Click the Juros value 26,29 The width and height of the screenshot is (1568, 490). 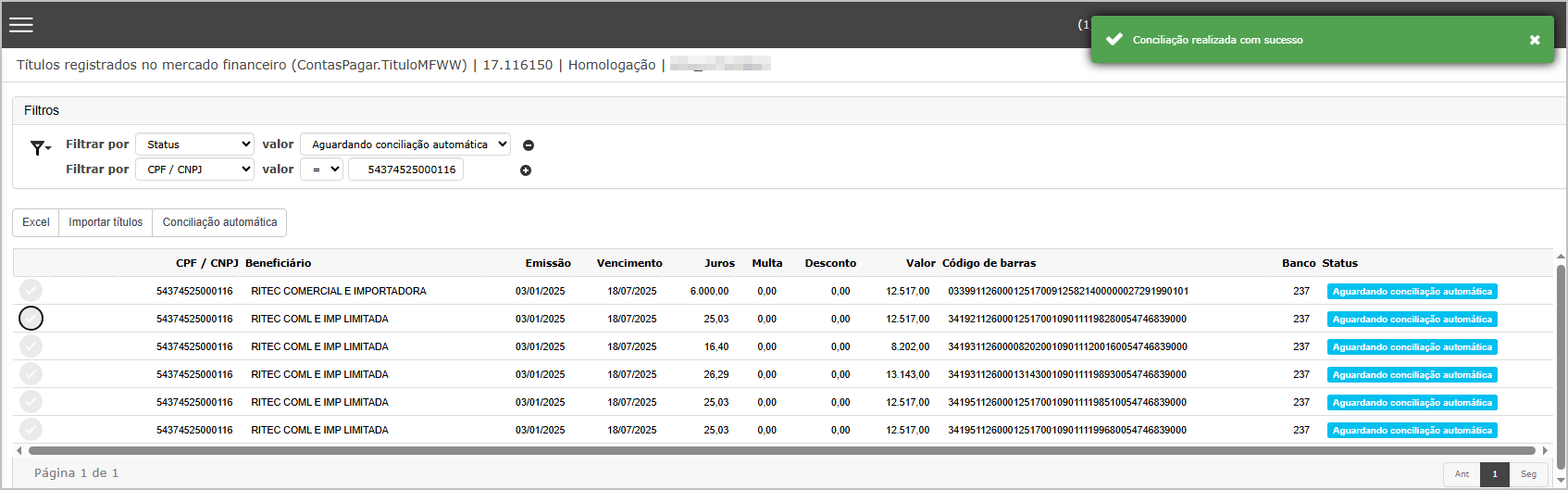pyautogui.click(x=716, y=374)
